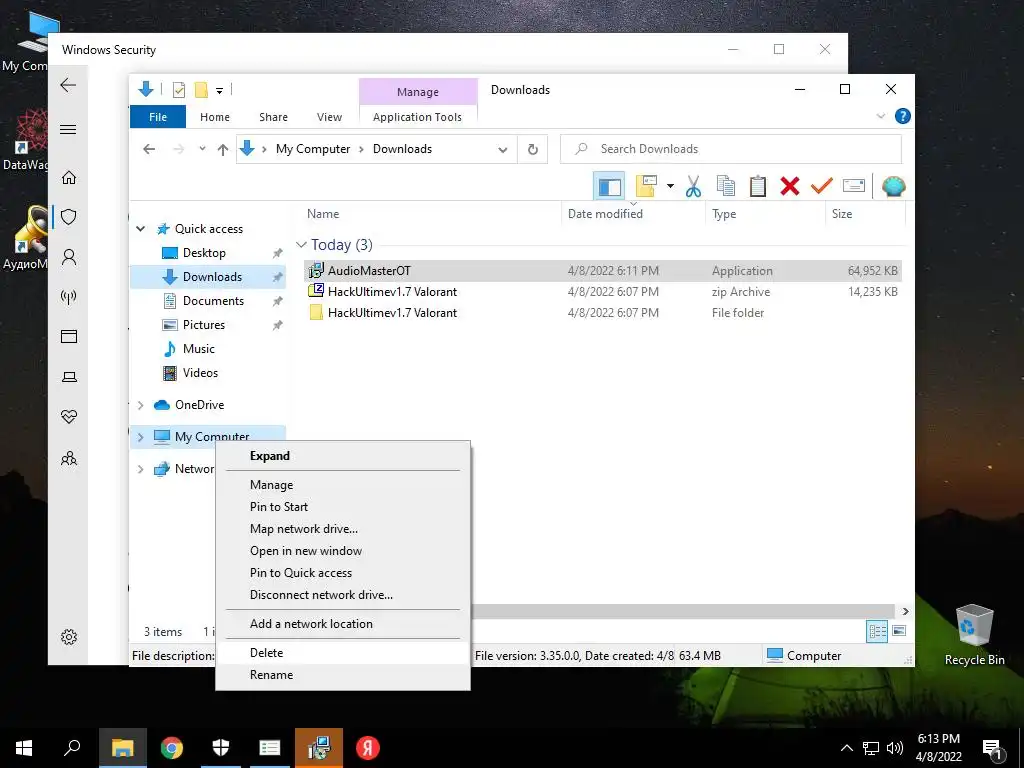Select Add a network location entry
The height and width of the screenshot is (768, 1024).
pyautogui.click(x=343, y=624)
